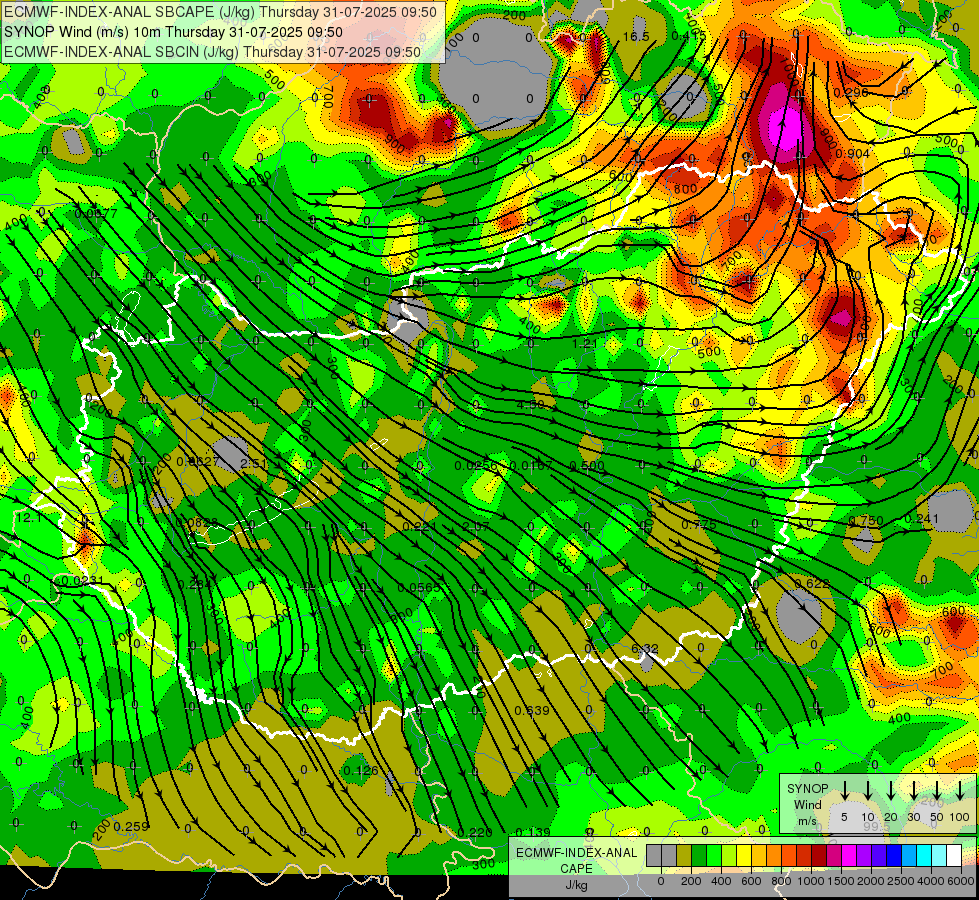Select the SYNOP Wind 10m title line

173,32
